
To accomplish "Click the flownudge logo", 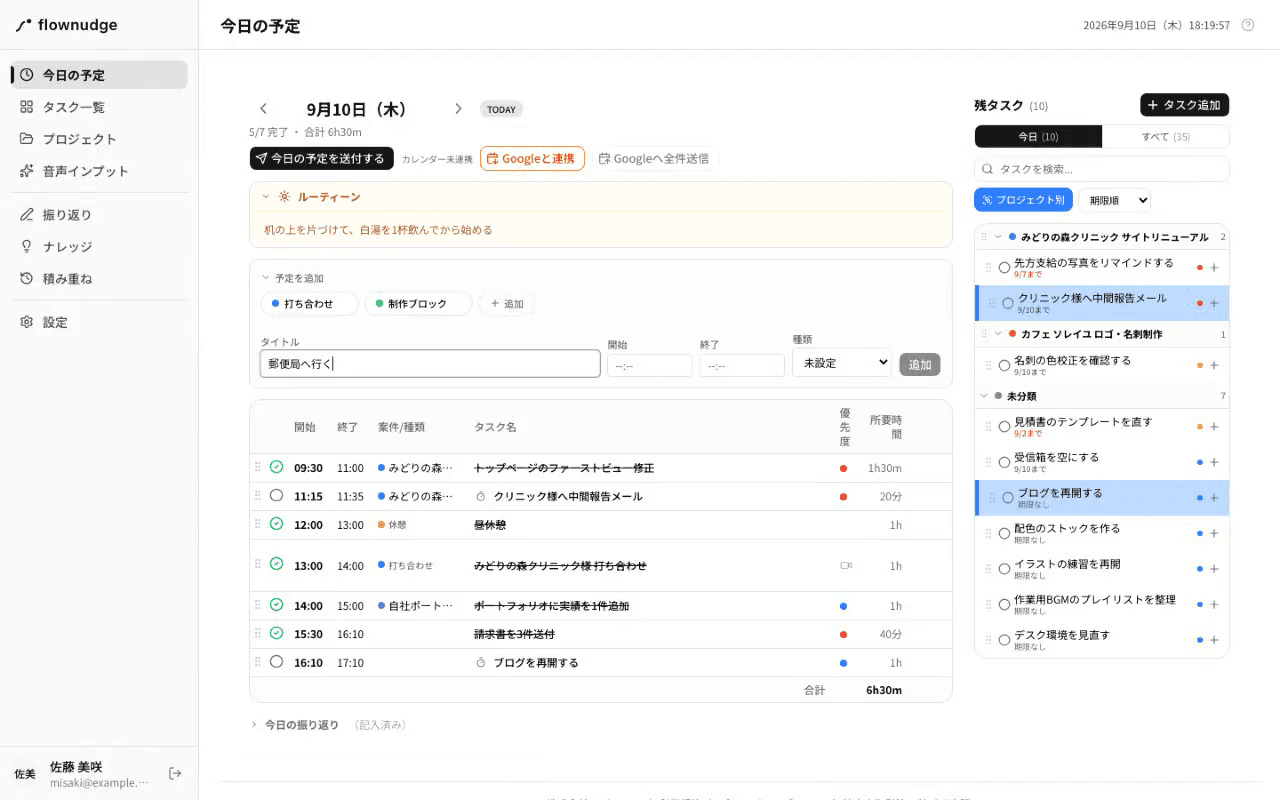I will pyautogui.click(x=67, y=25).
